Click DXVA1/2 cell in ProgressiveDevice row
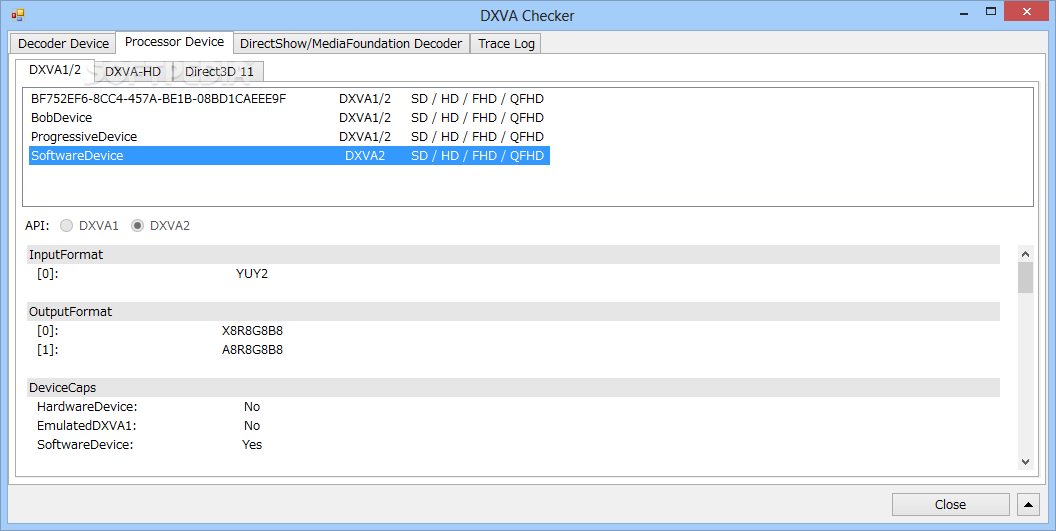Viewport: 1056px width, 531px height. (x=365, y=136)
